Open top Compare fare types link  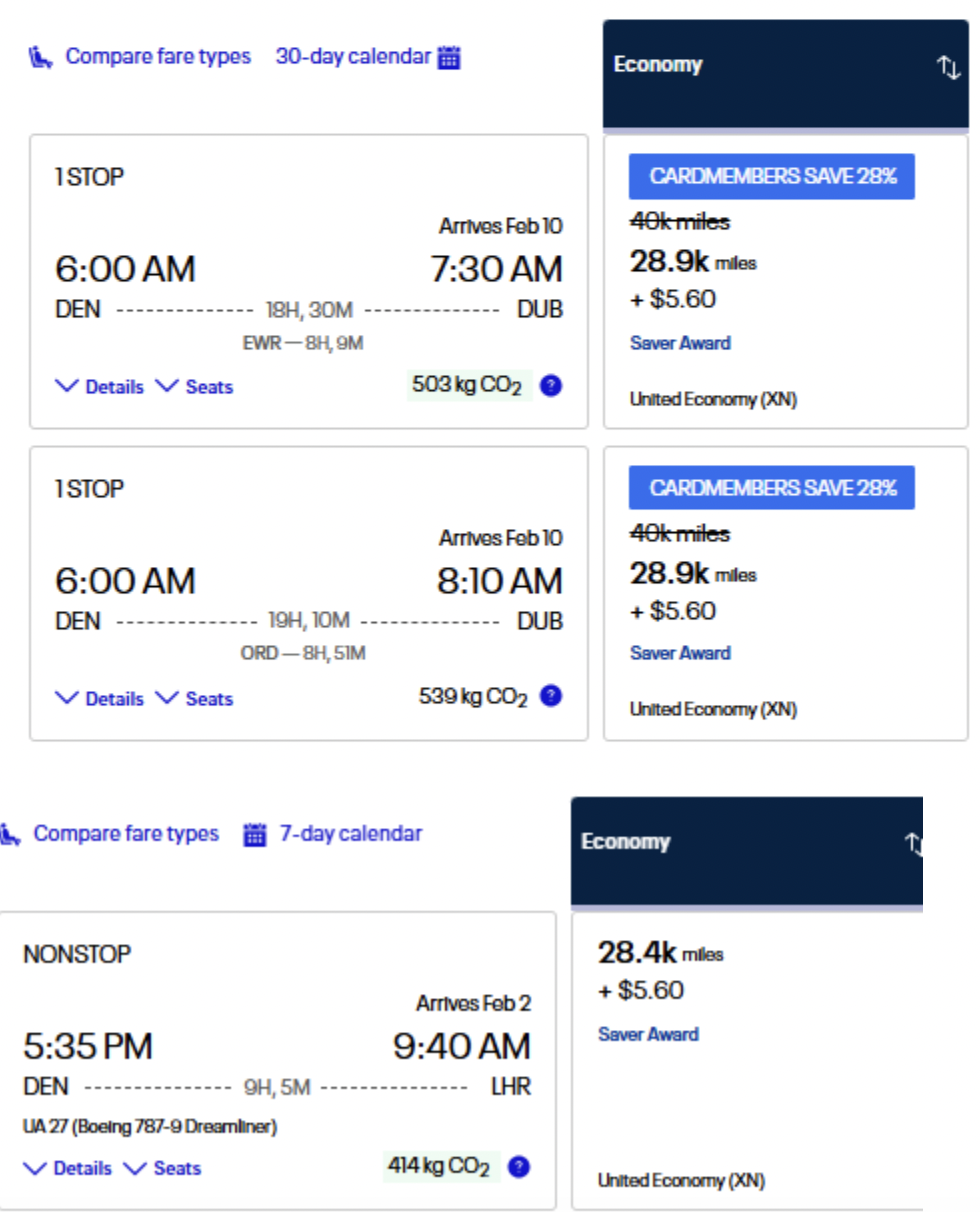pos(158,57)
